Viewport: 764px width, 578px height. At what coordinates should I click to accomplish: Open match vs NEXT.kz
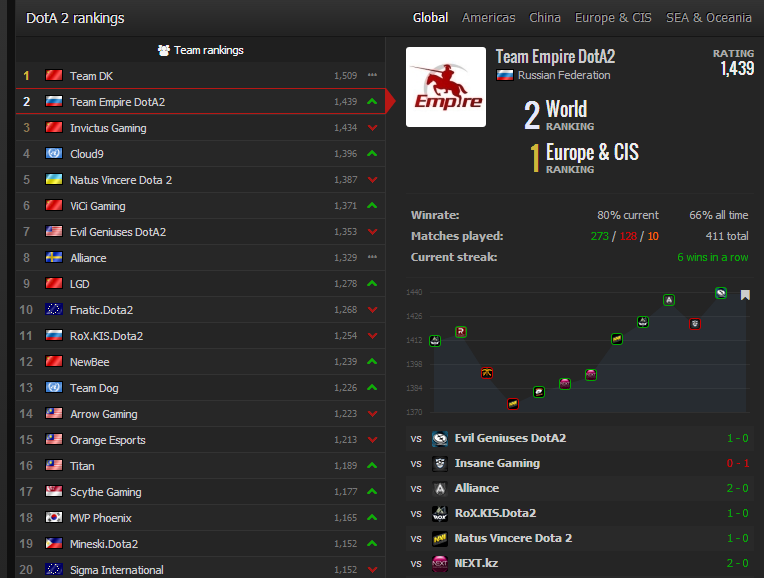579,563
